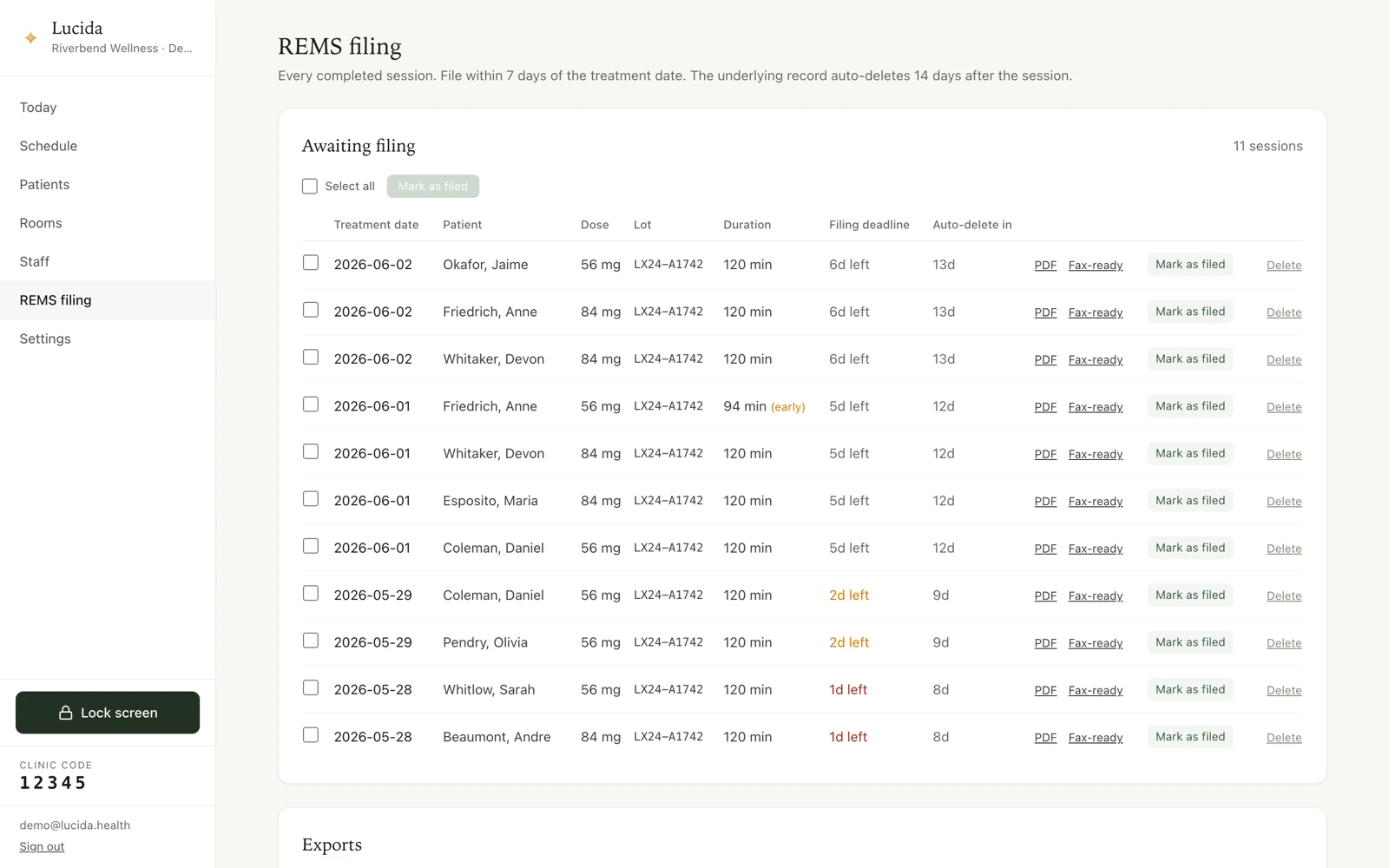Click the Exports section heading
The width and height of the screenshot is (1389, 868).
click(332, 845)
